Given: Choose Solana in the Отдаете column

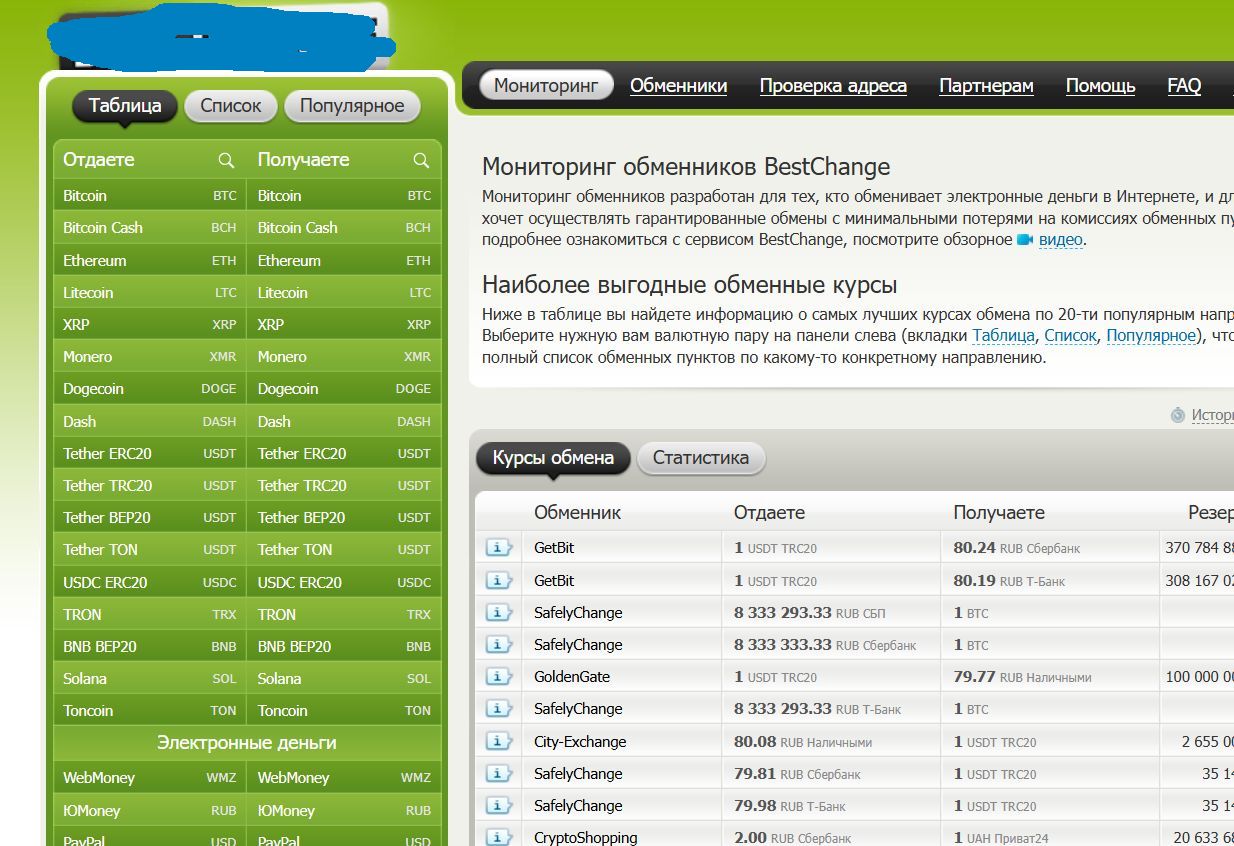Looking at the screenshot, I should (150, 678).
